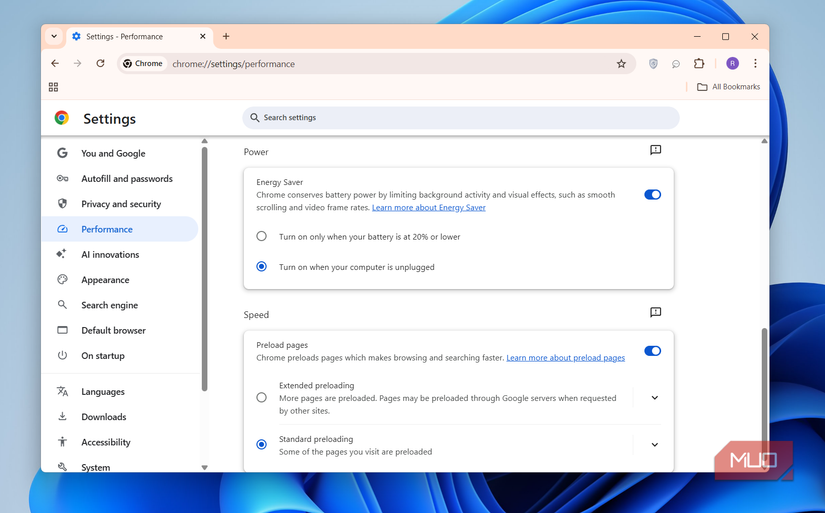Open You and Google settings
The image size is (825, 513).
[x=120, y=153]
